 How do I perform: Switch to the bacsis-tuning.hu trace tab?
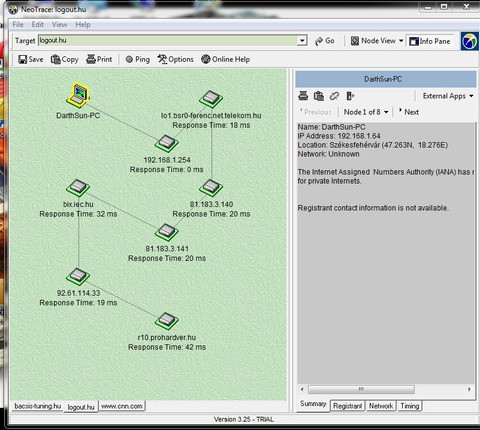[x=37, y=406]
